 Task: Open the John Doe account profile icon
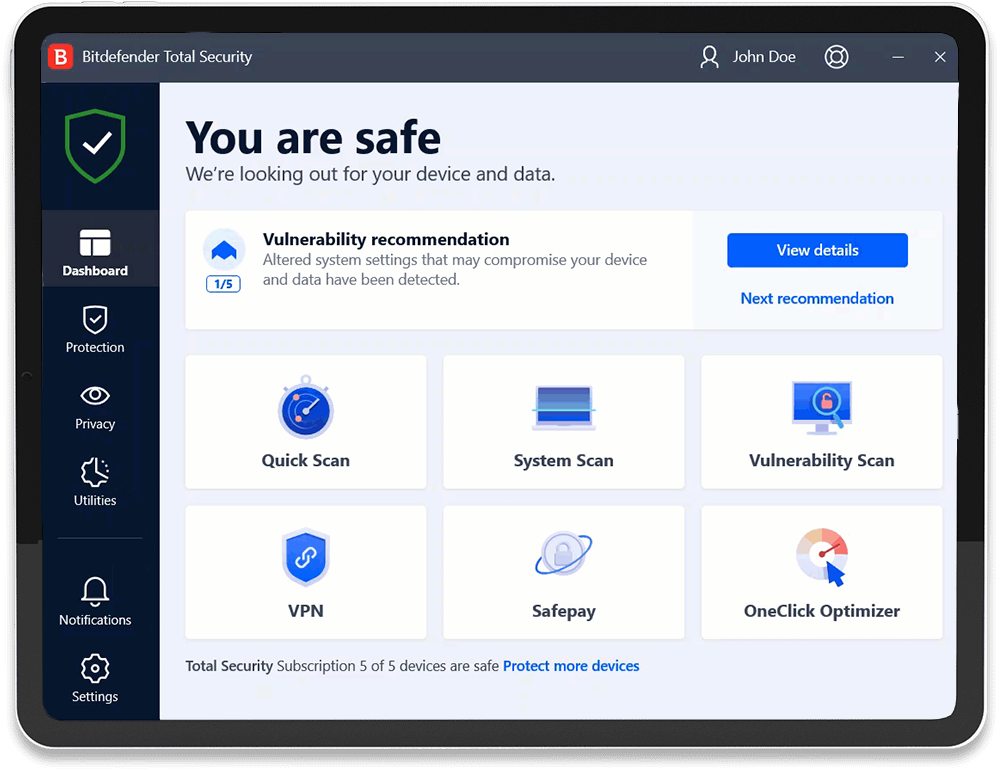[709, 57]
